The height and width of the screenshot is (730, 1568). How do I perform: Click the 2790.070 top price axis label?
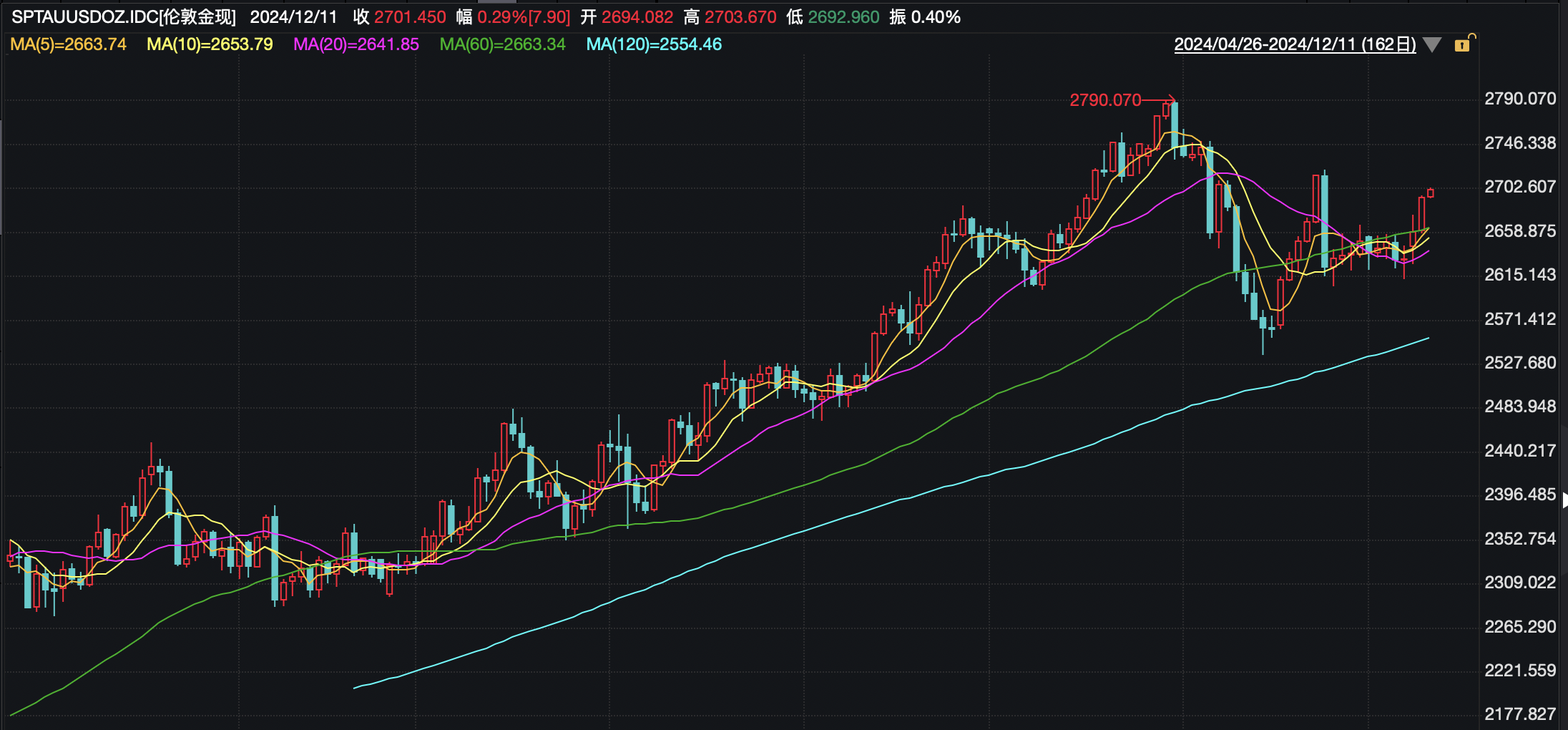coord(1520,99)
